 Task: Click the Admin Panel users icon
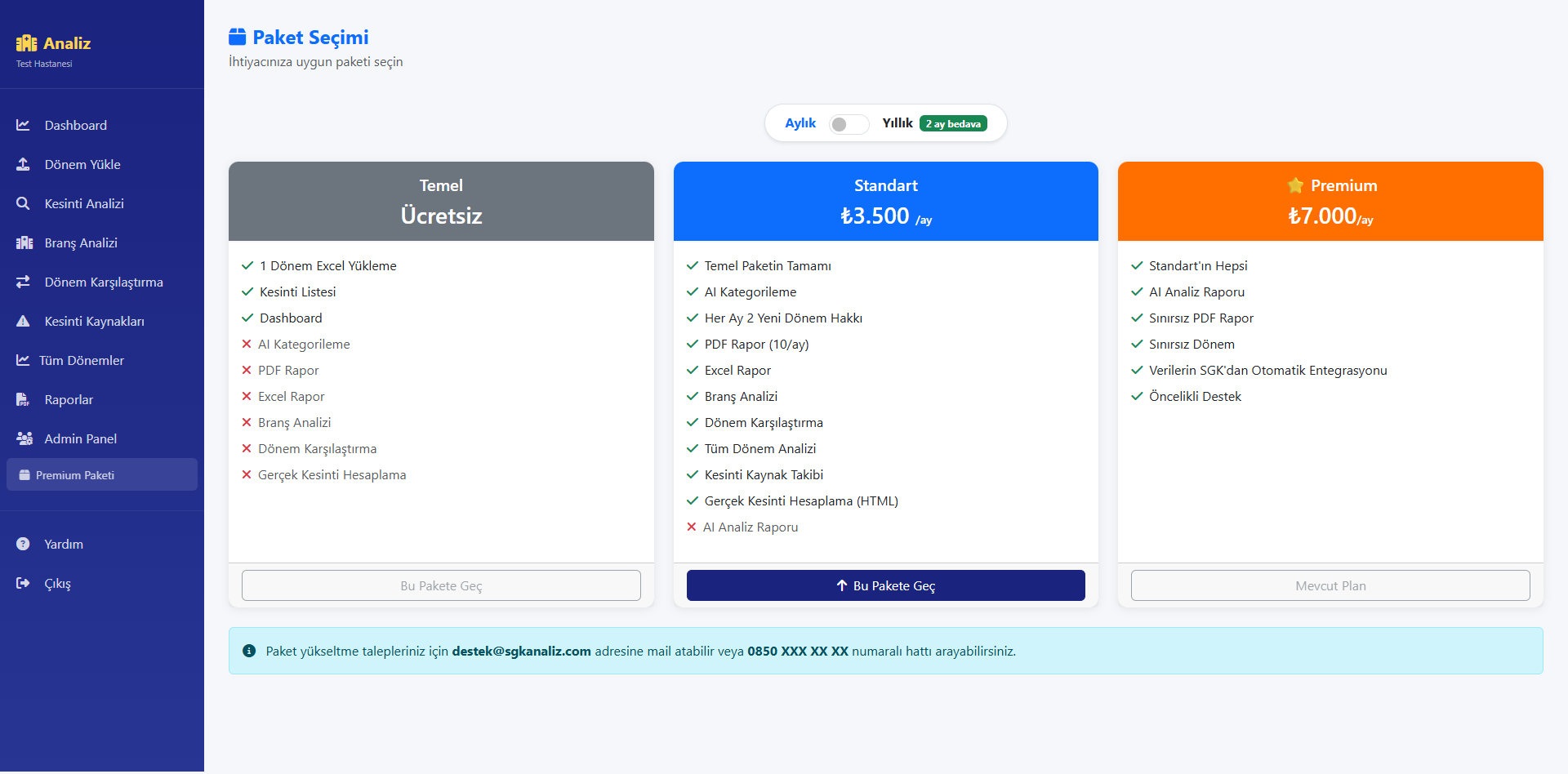[24, 438]
